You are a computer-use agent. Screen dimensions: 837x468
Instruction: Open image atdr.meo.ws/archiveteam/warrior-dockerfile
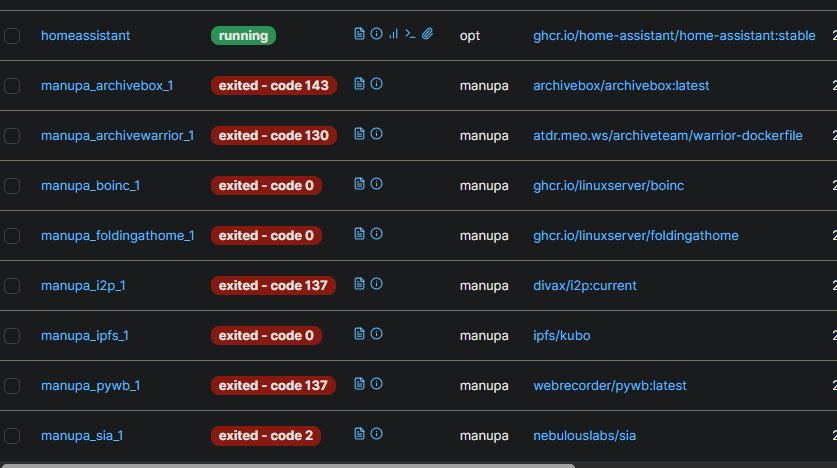pos(668,136)
